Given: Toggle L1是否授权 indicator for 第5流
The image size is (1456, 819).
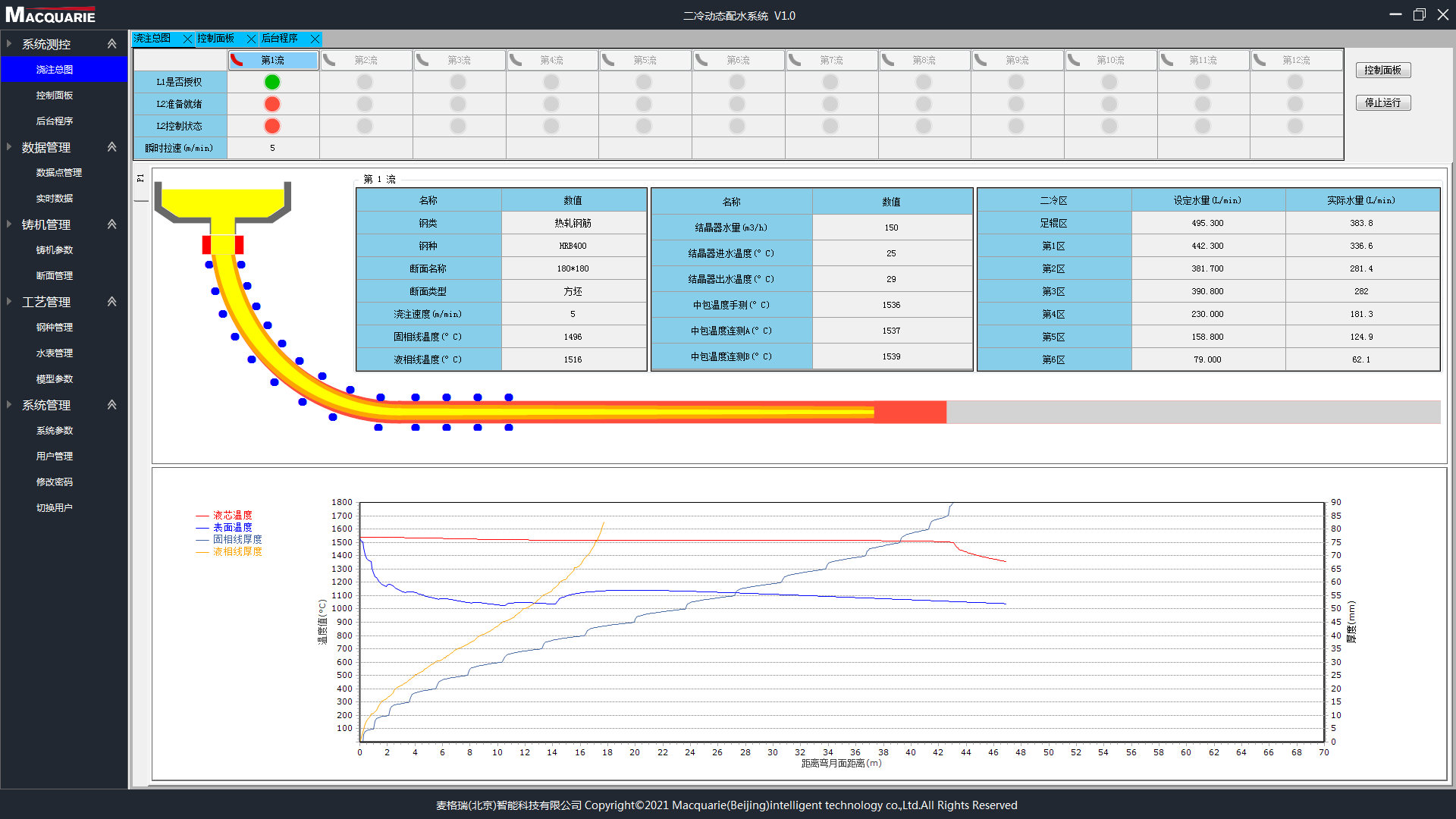Looking at the screenshot, I should coord(644,82).
